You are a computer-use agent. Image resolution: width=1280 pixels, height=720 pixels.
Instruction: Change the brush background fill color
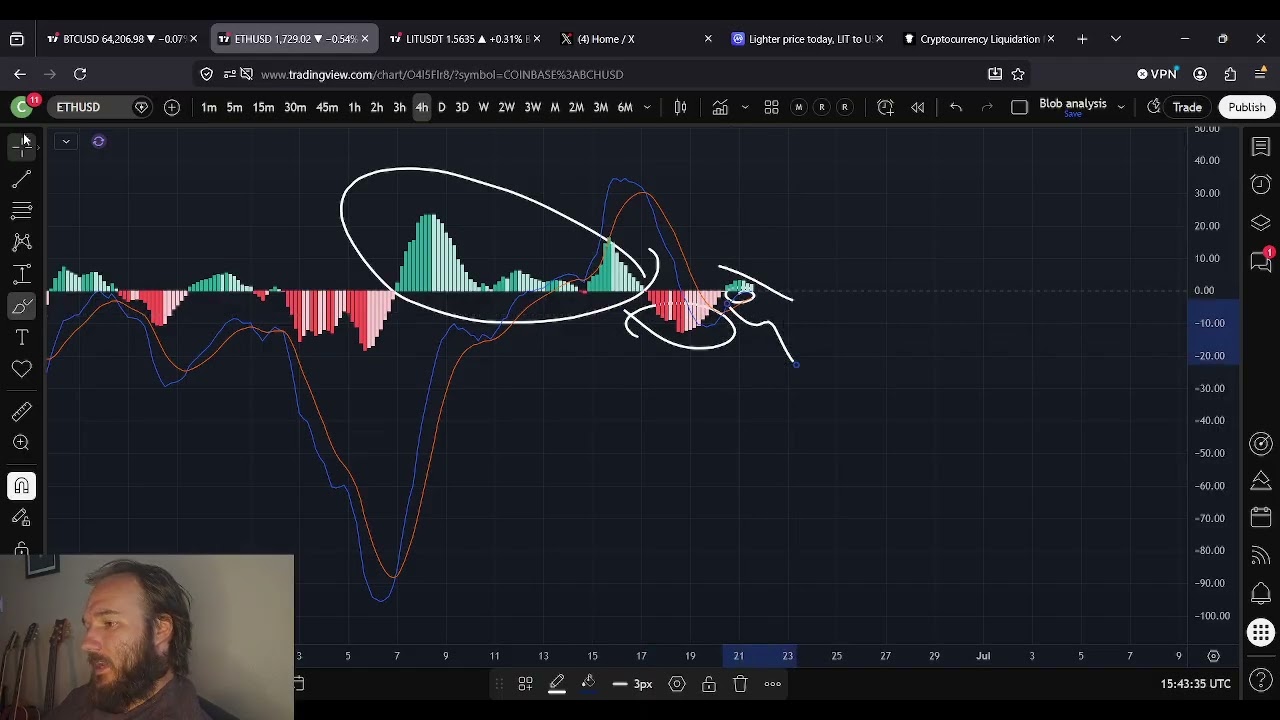point(588,684)
